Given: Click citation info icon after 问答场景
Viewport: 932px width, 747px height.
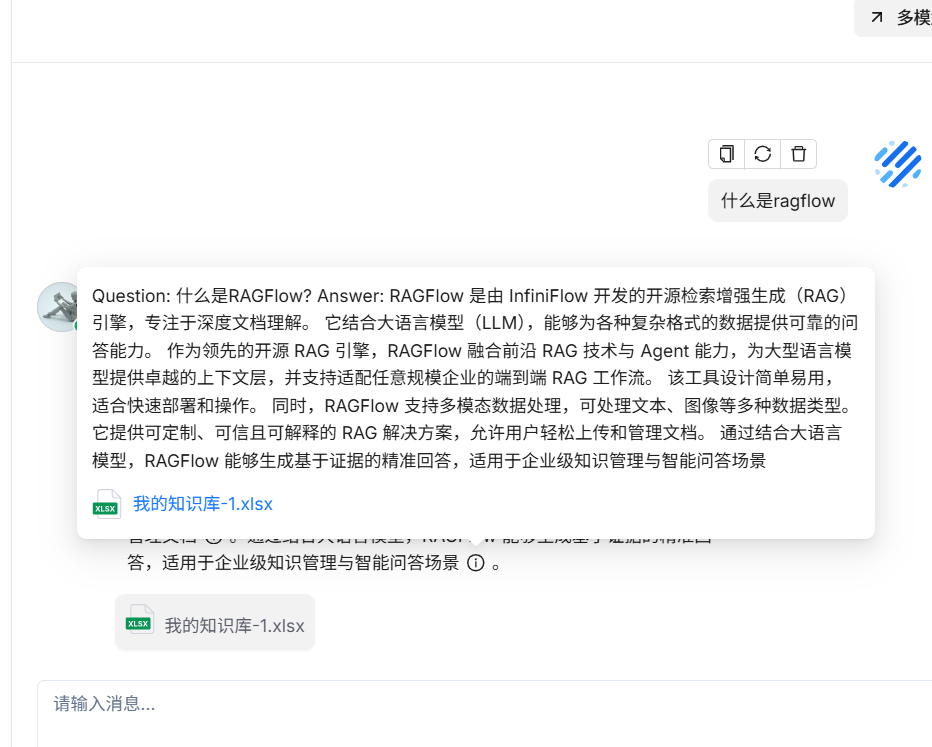Looking at the screenshot, I should (476, 562).
